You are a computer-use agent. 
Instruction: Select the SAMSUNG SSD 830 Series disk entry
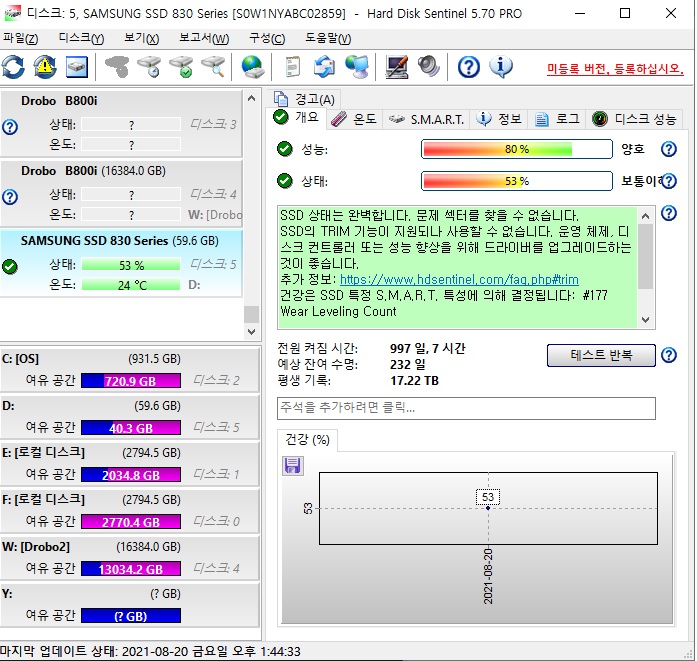coord(121,263)
